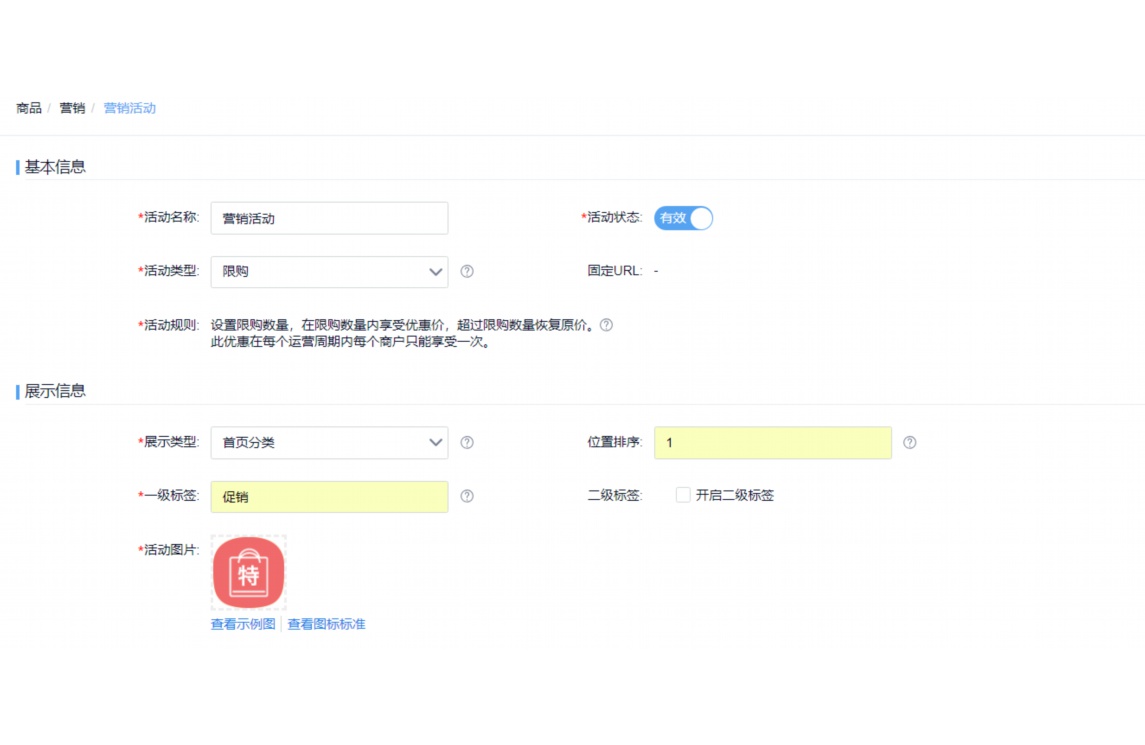Click the help icon beside 活动类型 dropdown

(467, 271)
